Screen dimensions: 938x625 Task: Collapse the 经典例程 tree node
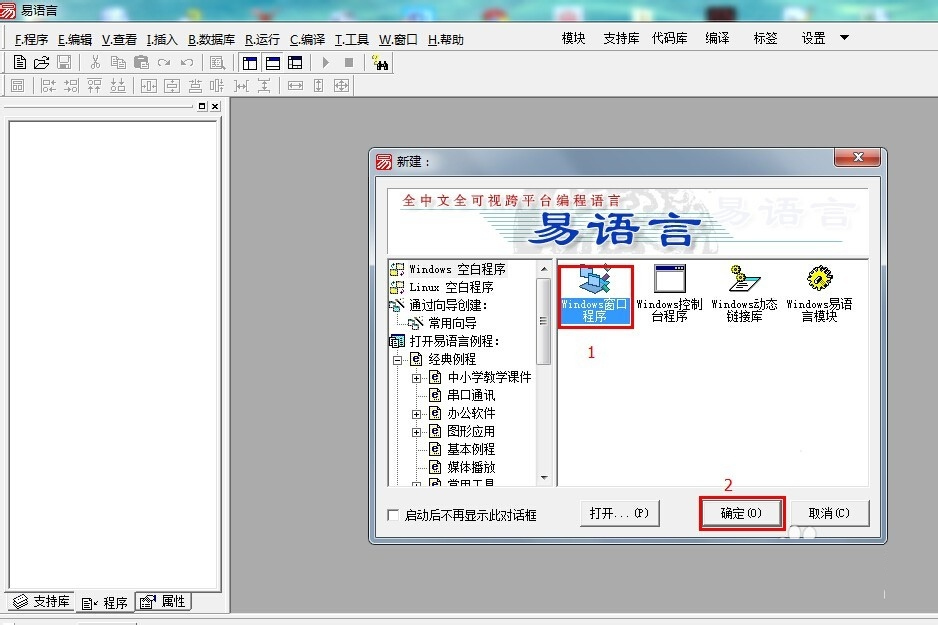click(x=397, y=360)
